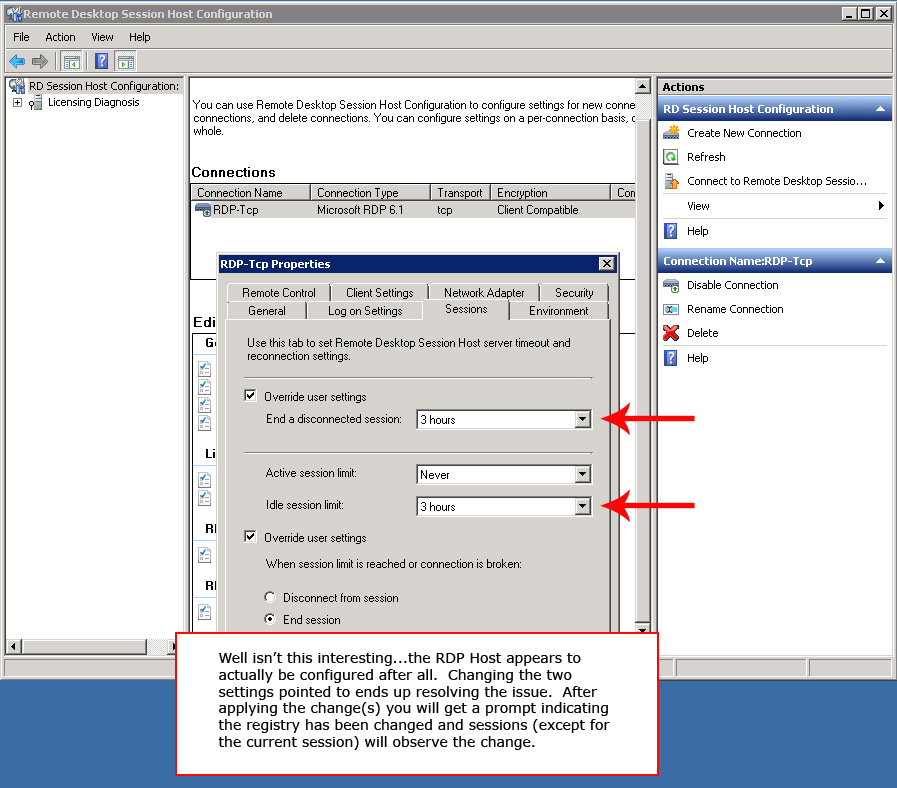The width and height of the screenshot is (897, 788).
Task: Close the RDP-Tcp Properties dialog
Action: click(606, 263)
